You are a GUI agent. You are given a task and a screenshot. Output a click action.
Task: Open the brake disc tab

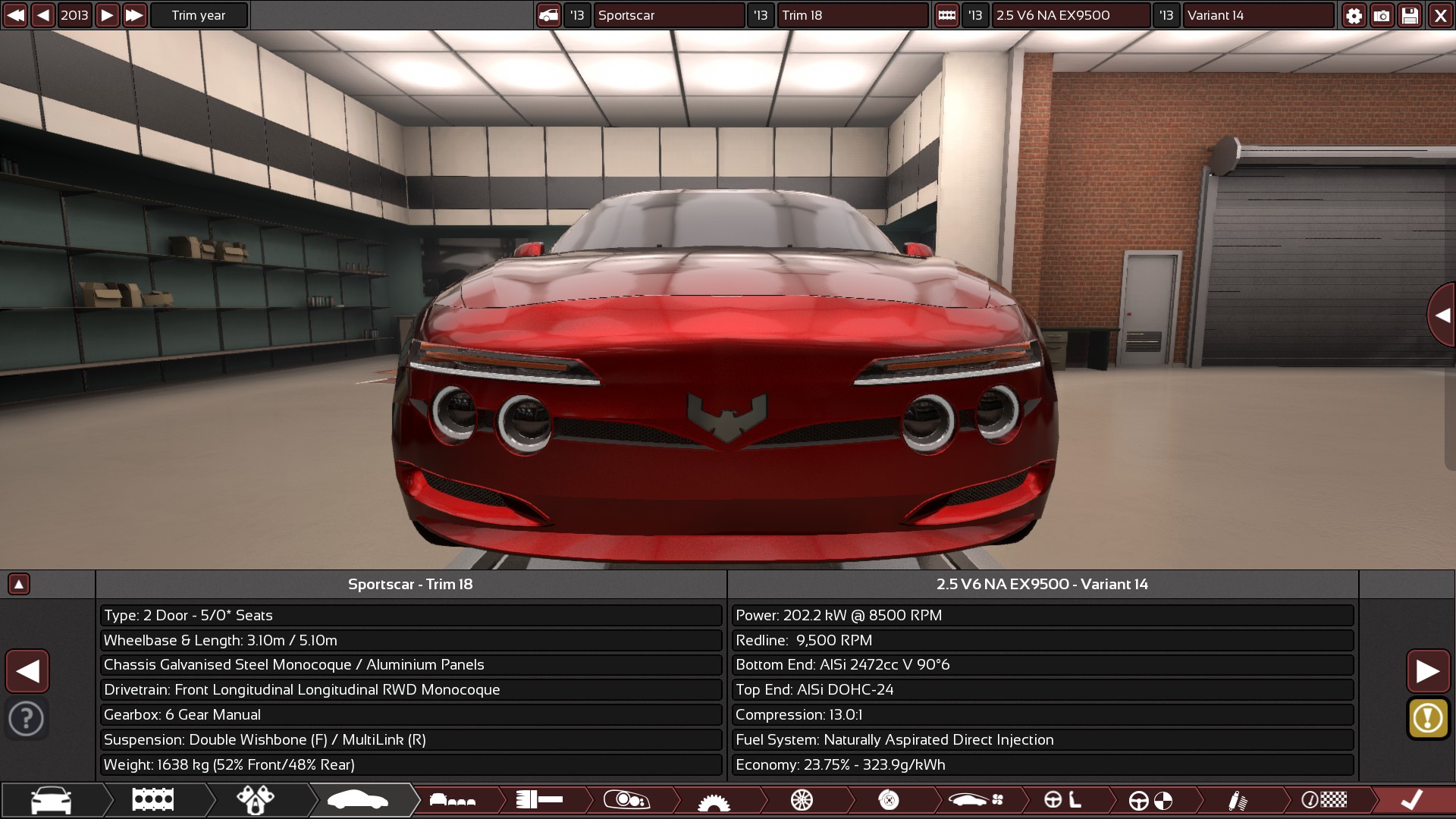pos(889,800)
